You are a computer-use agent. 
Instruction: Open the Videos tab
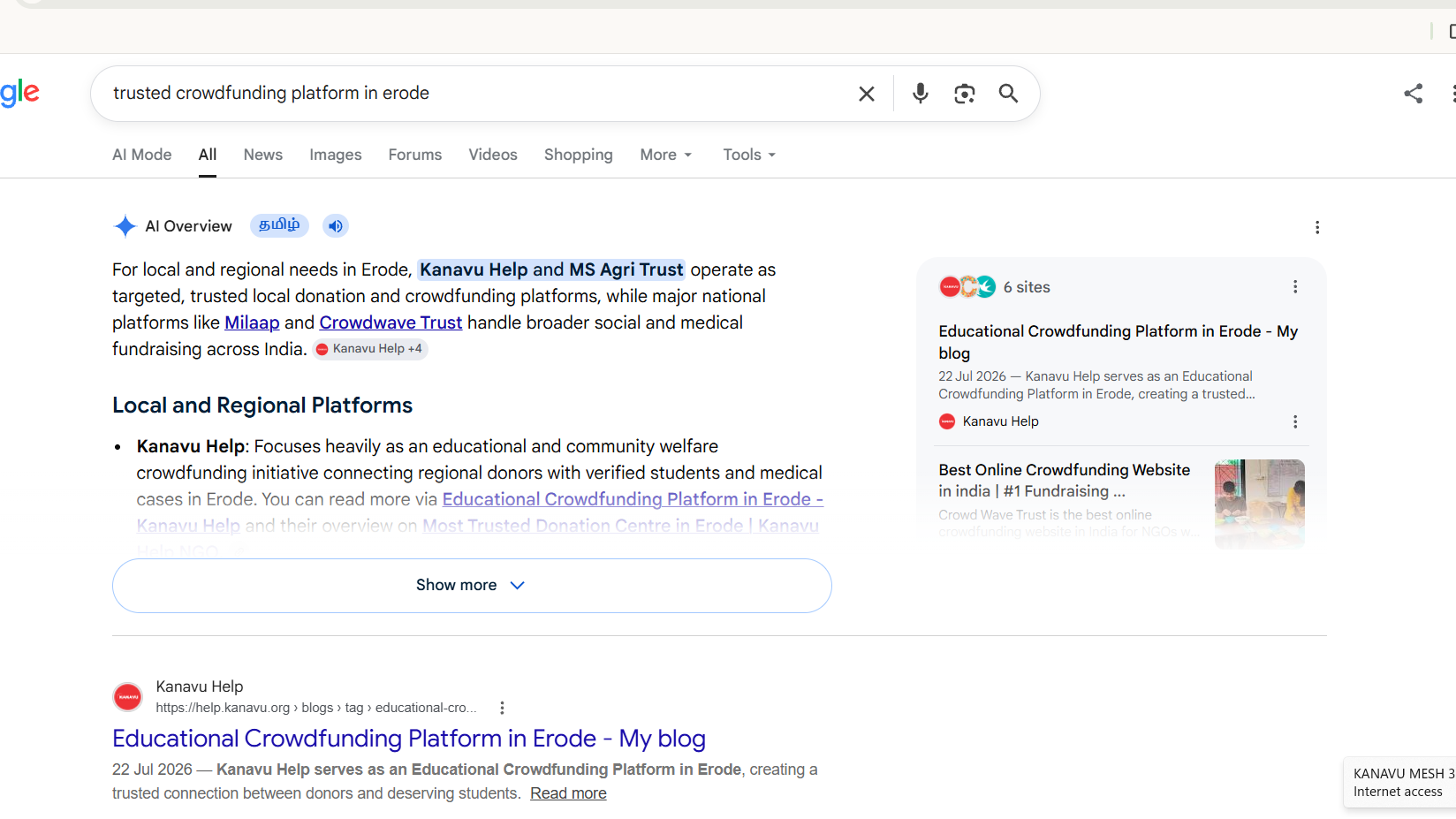(x=493, y=155)
